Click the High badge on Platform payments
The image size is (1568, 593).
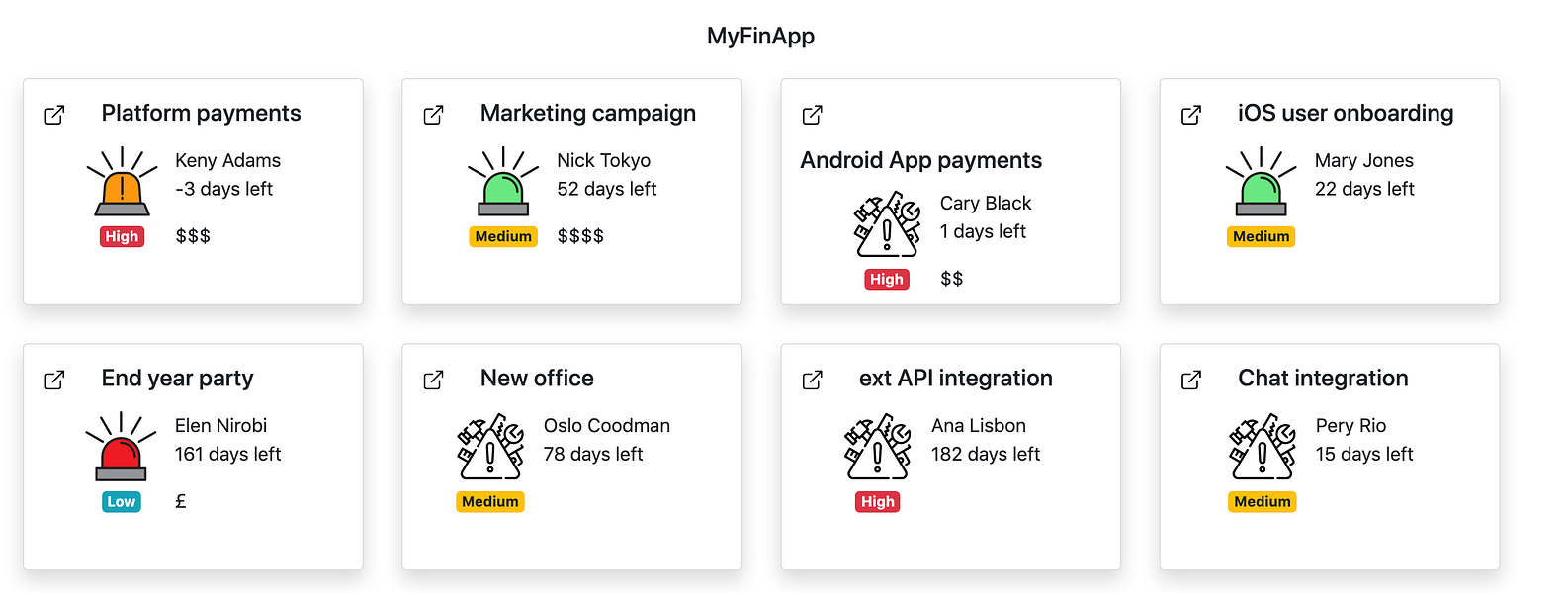[122, 236]
